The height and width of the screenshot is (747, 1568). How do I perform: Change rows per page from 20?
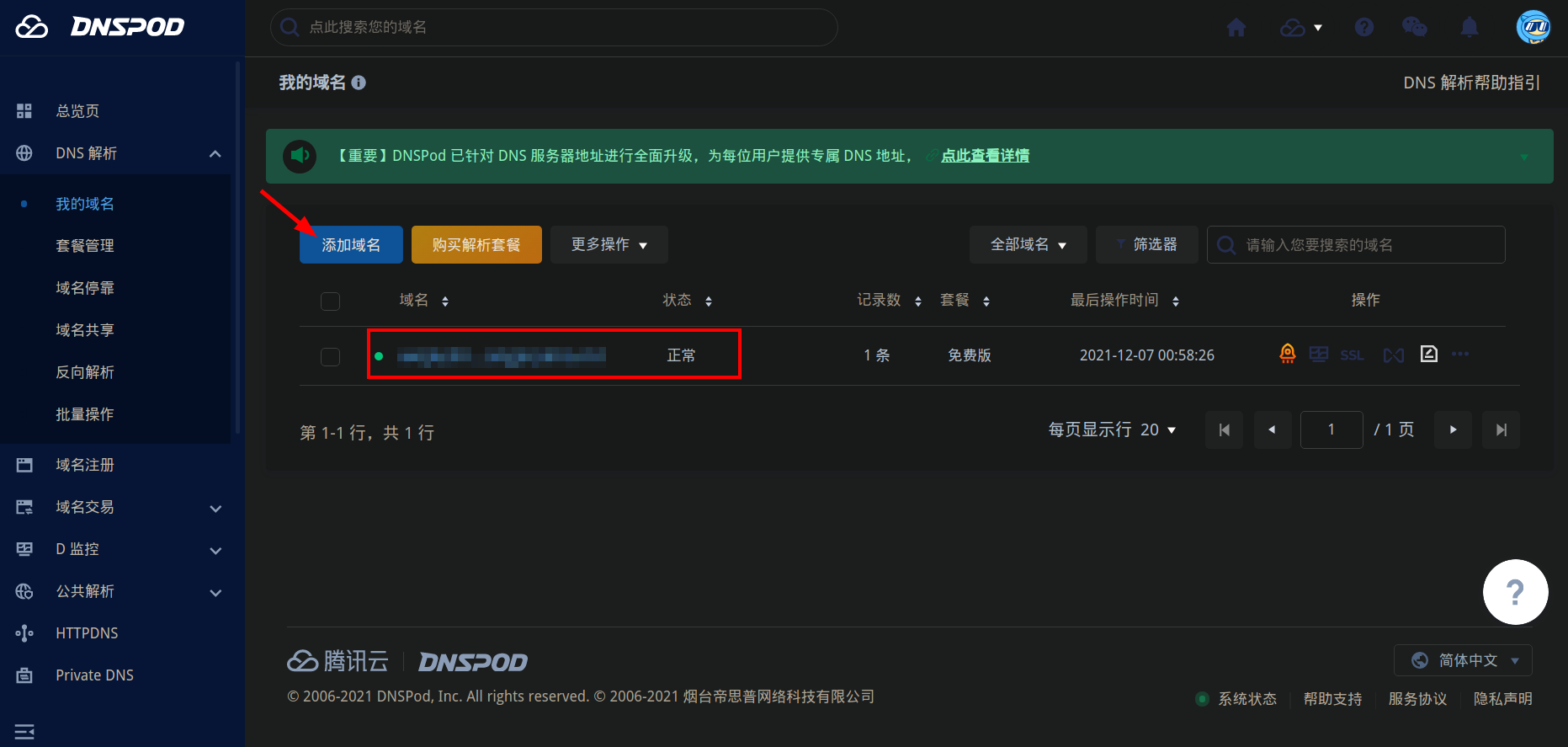tap(1158, 430)
